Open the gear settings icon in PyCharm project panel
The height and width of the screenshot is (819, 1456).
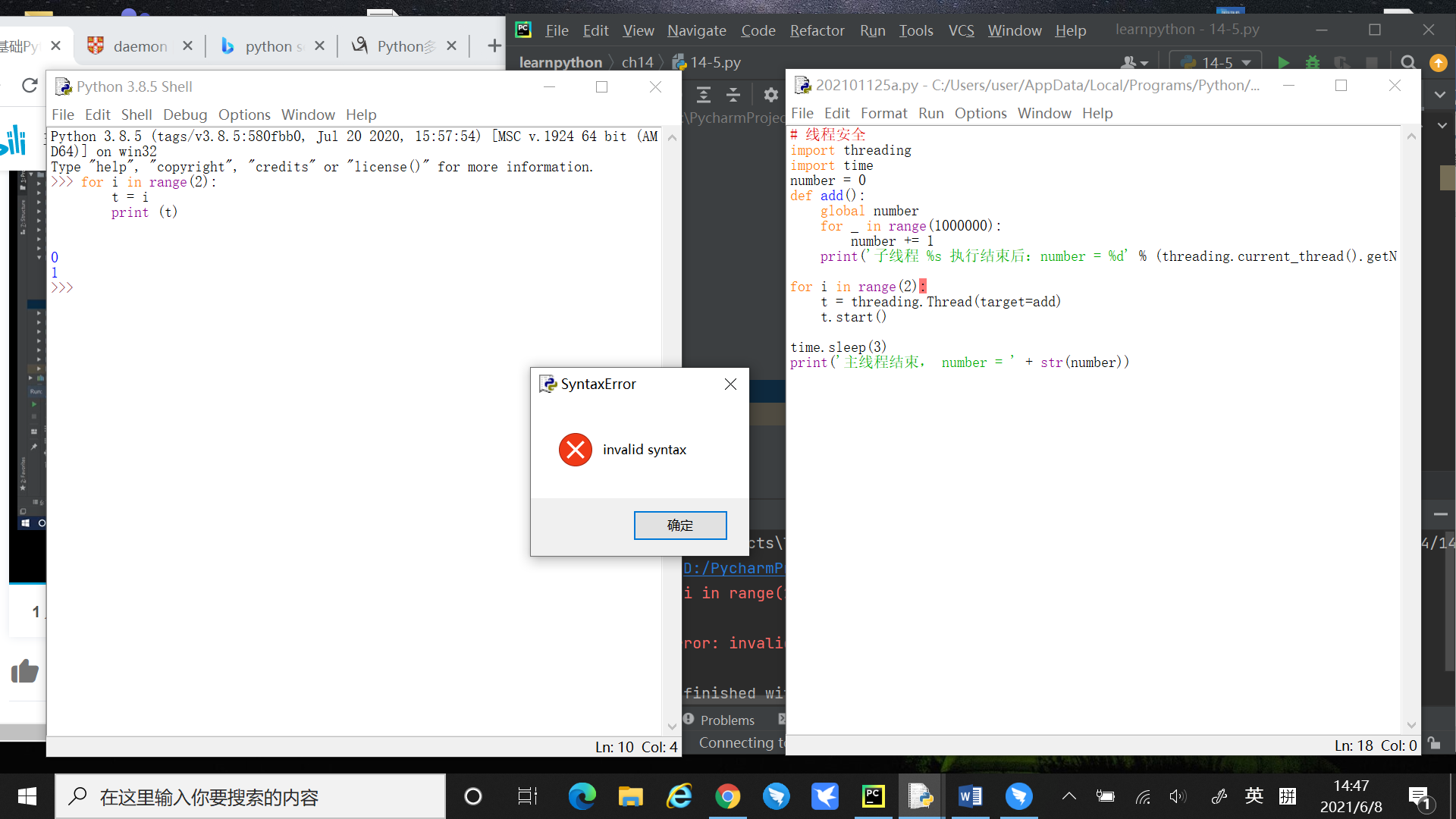[771, 95]
